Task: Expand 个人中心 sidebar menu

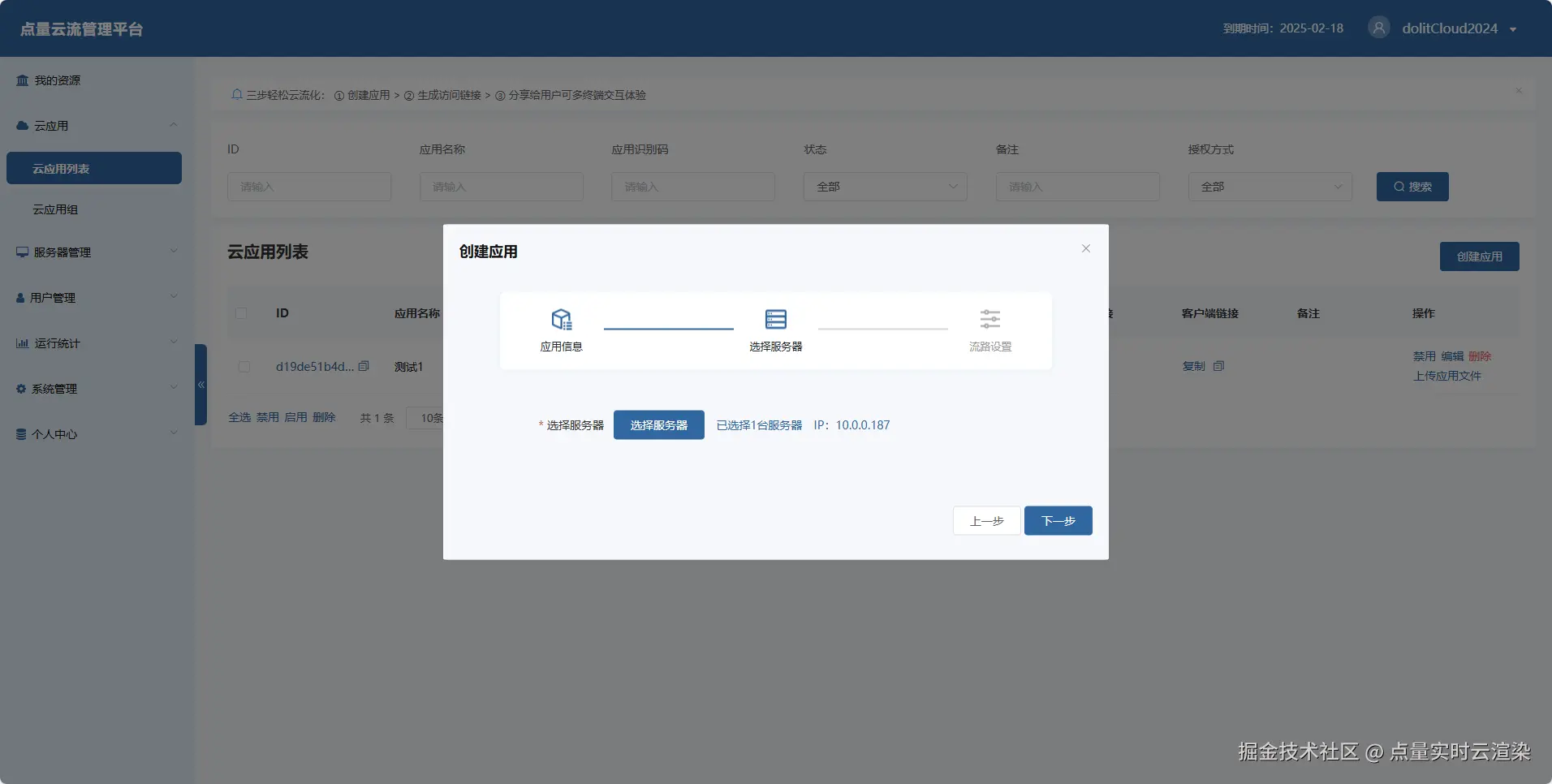Action: pyautogui.click(x=97, y=434)
